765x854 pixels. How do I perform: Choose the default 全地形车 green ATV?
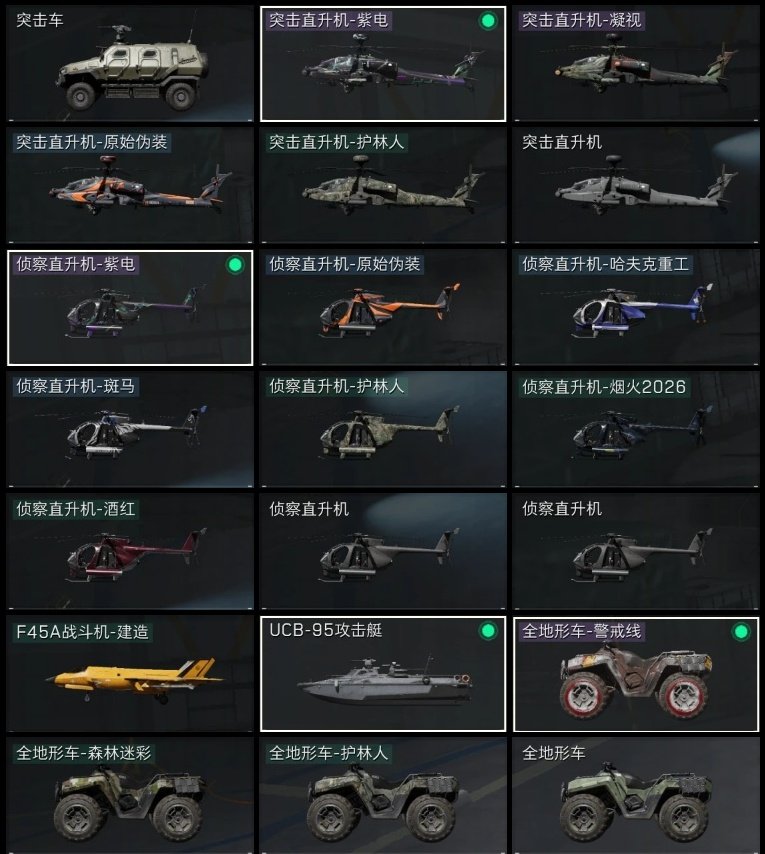tap(636, 796)
